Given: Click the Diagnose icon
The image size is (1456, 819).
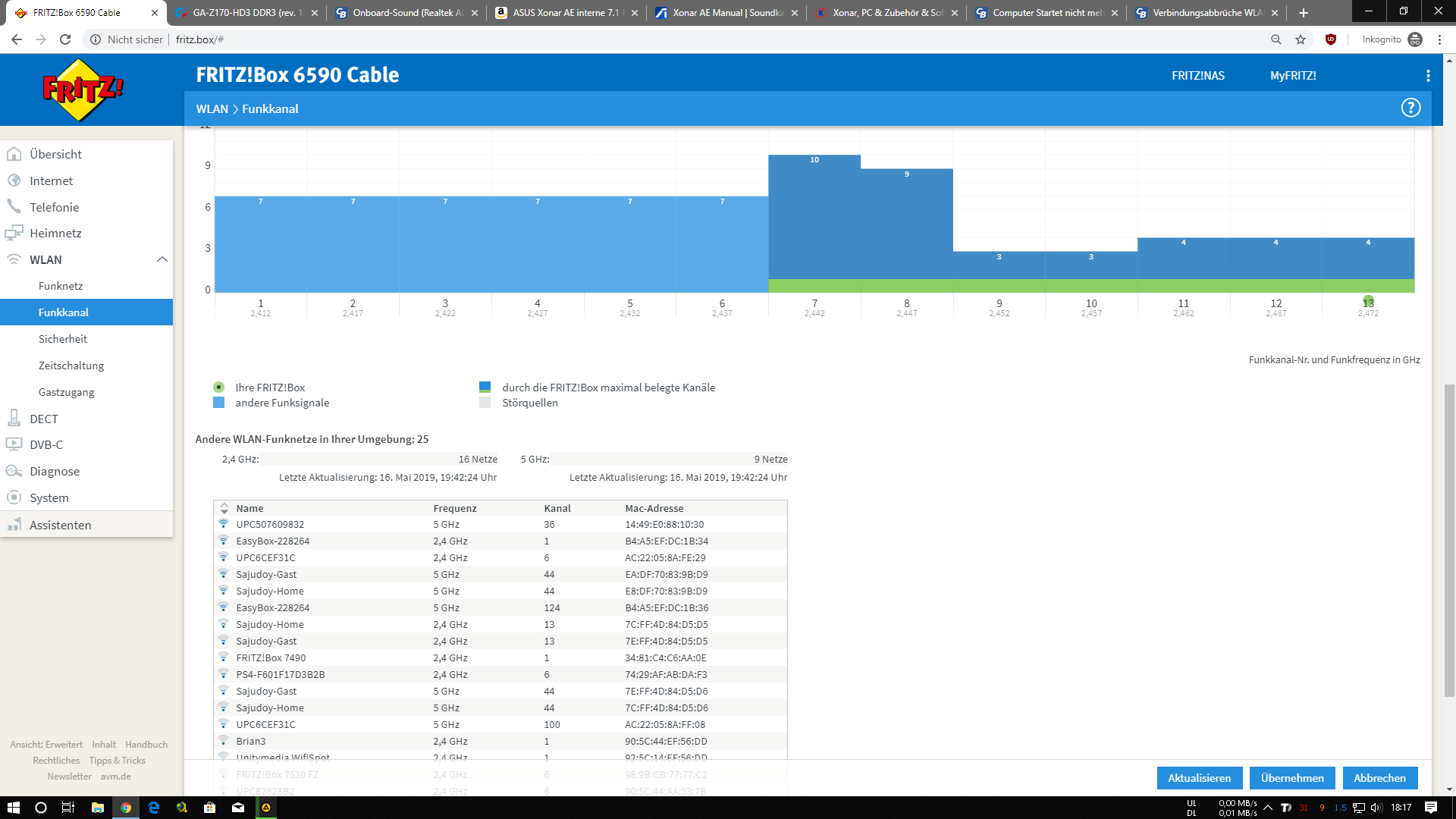Looking at the screenshot, I should (x=14, y=471).
